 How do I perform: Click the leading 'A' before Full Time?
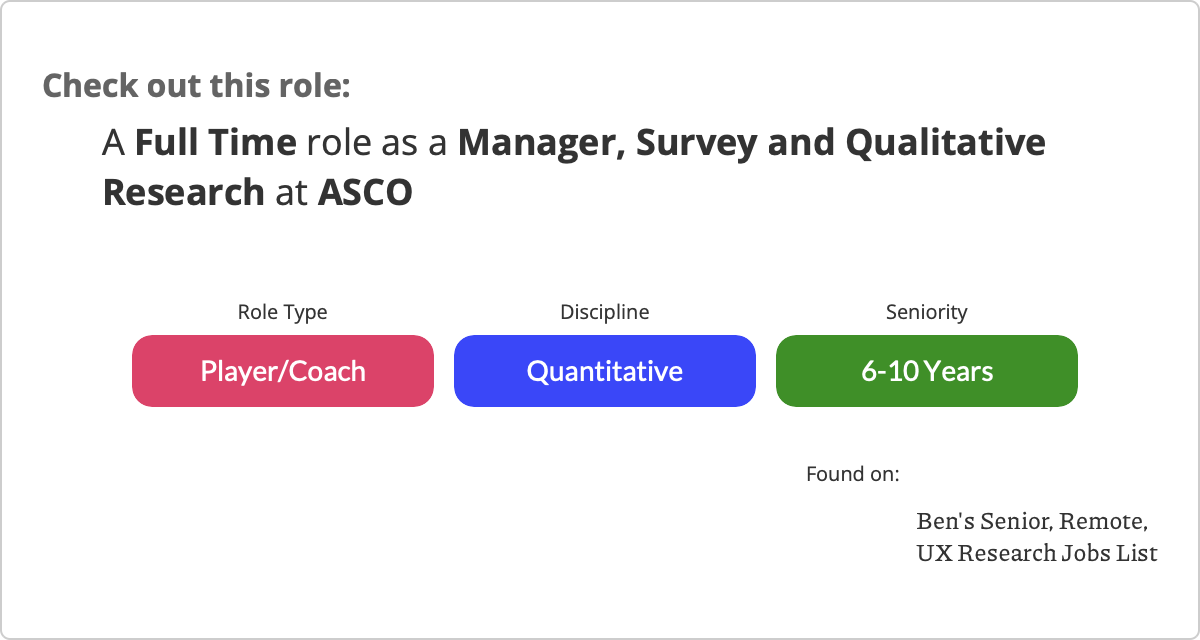pos(113,143)
